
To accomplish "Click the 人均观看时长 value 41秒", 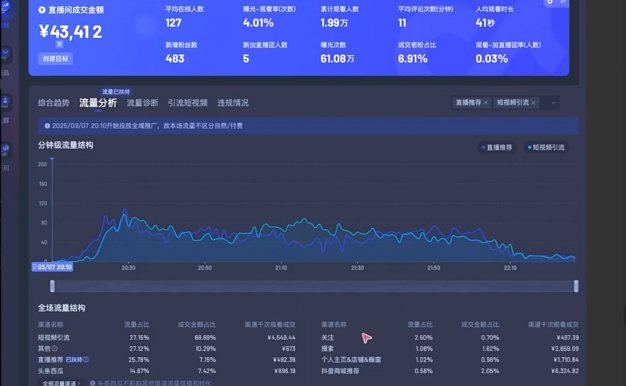I will click(485, 23).
